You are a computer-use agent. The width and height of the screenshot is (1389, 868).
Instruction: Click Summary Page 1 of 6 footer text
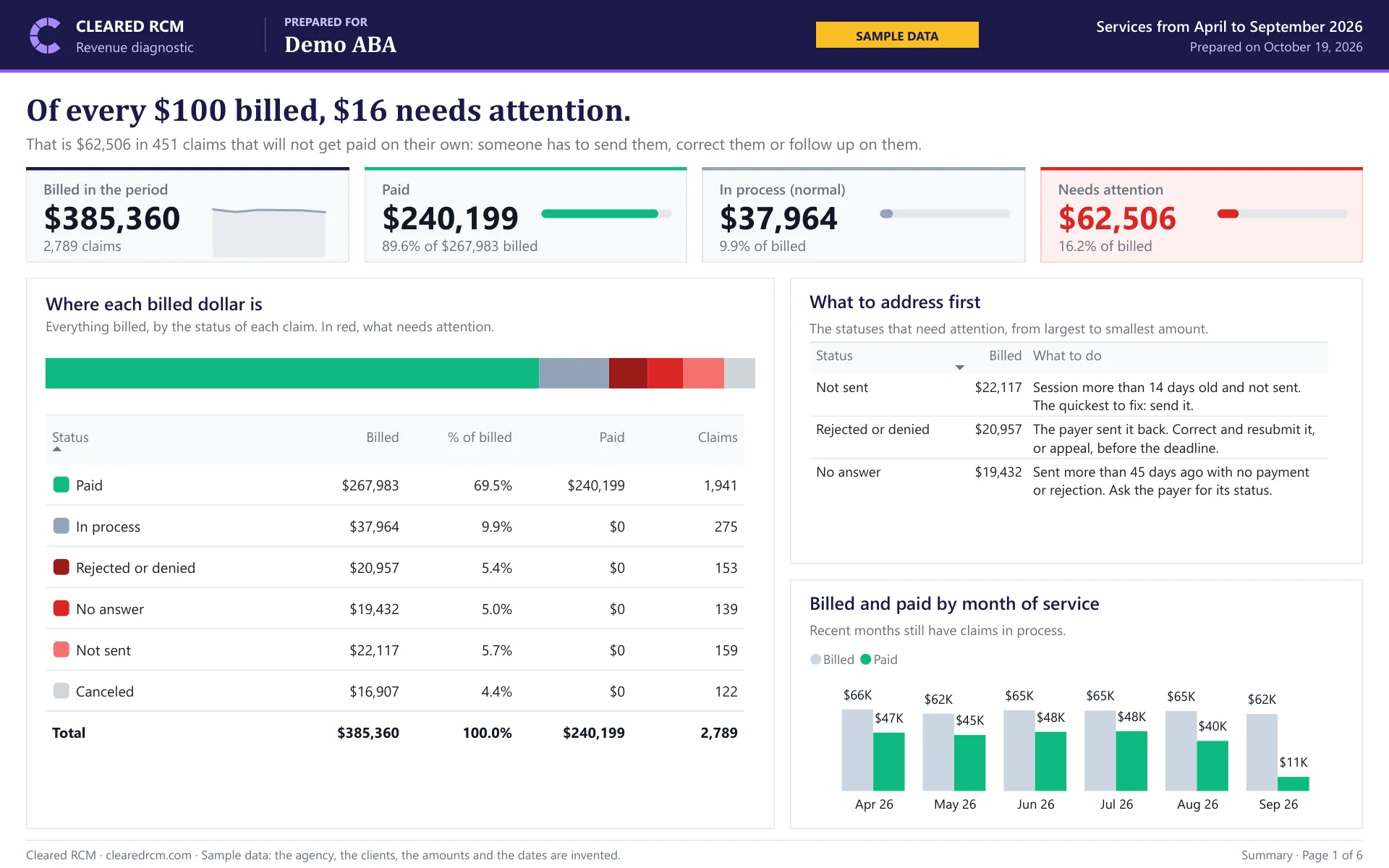(x=1302, y=855)
